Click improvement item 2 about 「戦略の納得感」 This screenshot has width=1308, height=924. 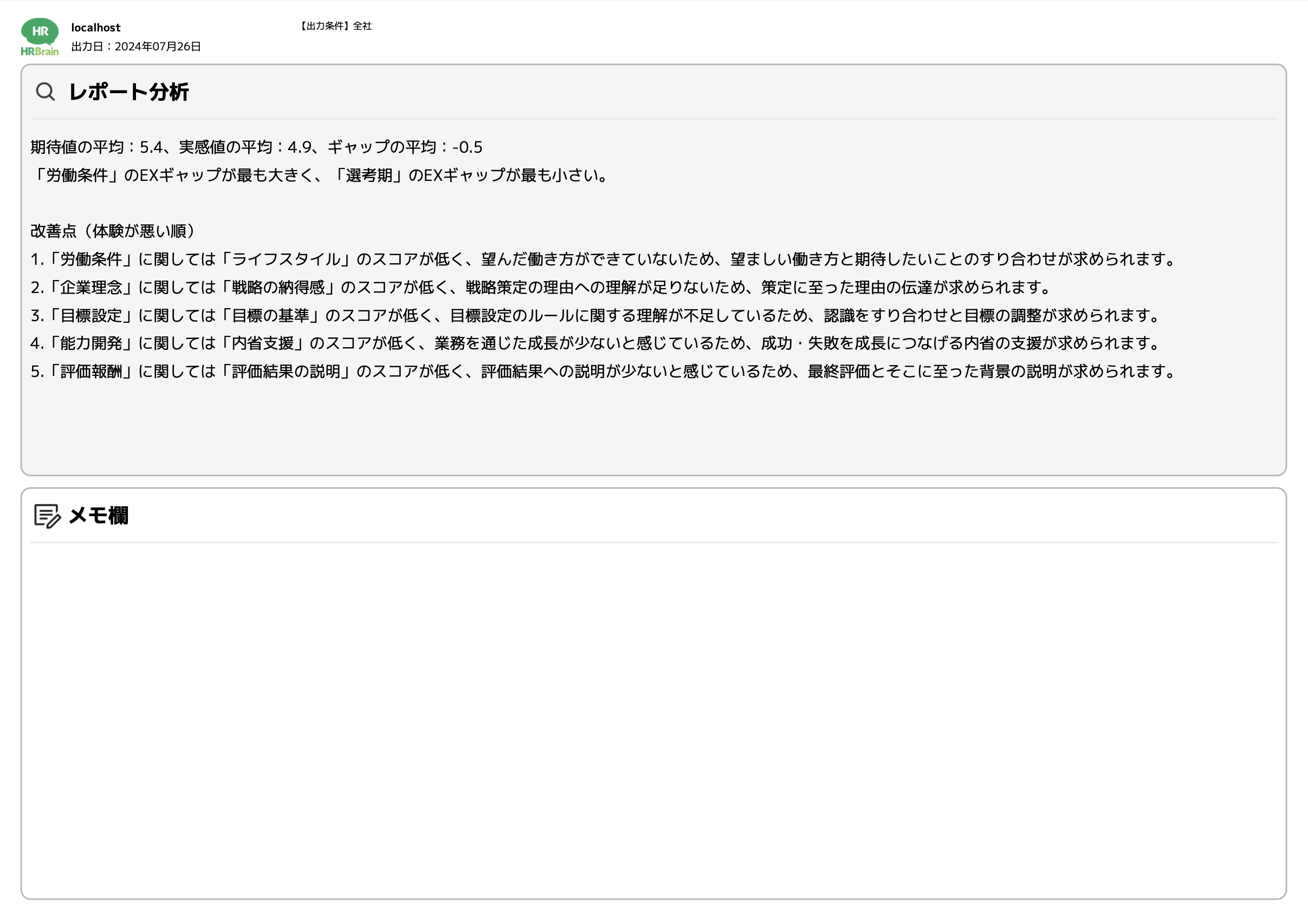pos(541,288)
